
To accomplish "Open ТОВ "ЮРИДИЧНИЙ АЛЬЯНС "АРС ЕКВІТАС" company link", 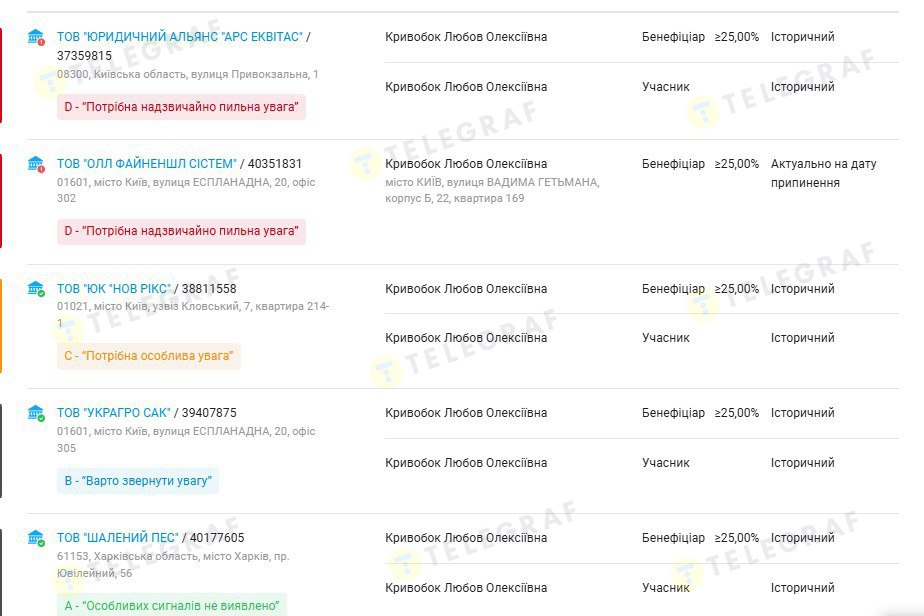I will (x=180, y=37).
